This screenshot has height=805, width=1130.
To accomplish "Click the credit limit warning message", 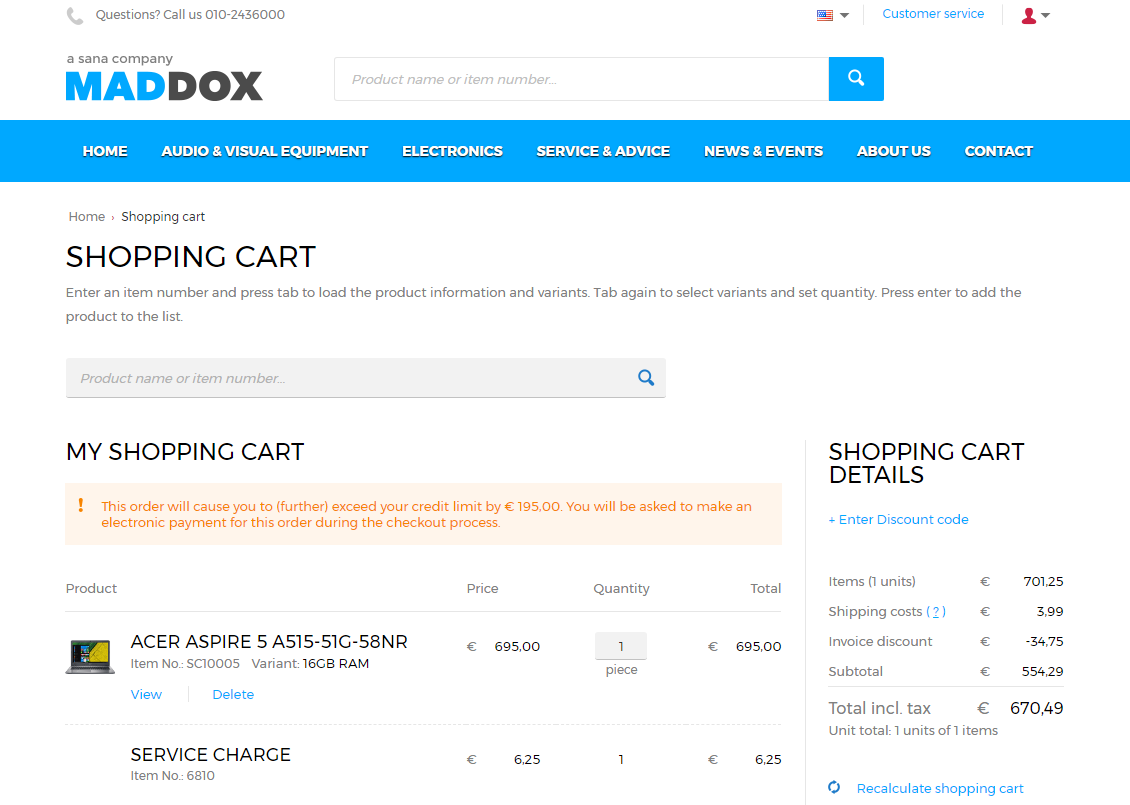I will 427,515.
